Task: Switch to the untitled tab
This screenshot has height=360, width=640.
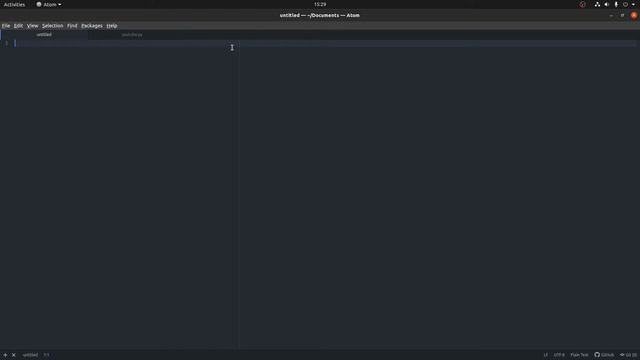Action: click(x=44, y=35)
